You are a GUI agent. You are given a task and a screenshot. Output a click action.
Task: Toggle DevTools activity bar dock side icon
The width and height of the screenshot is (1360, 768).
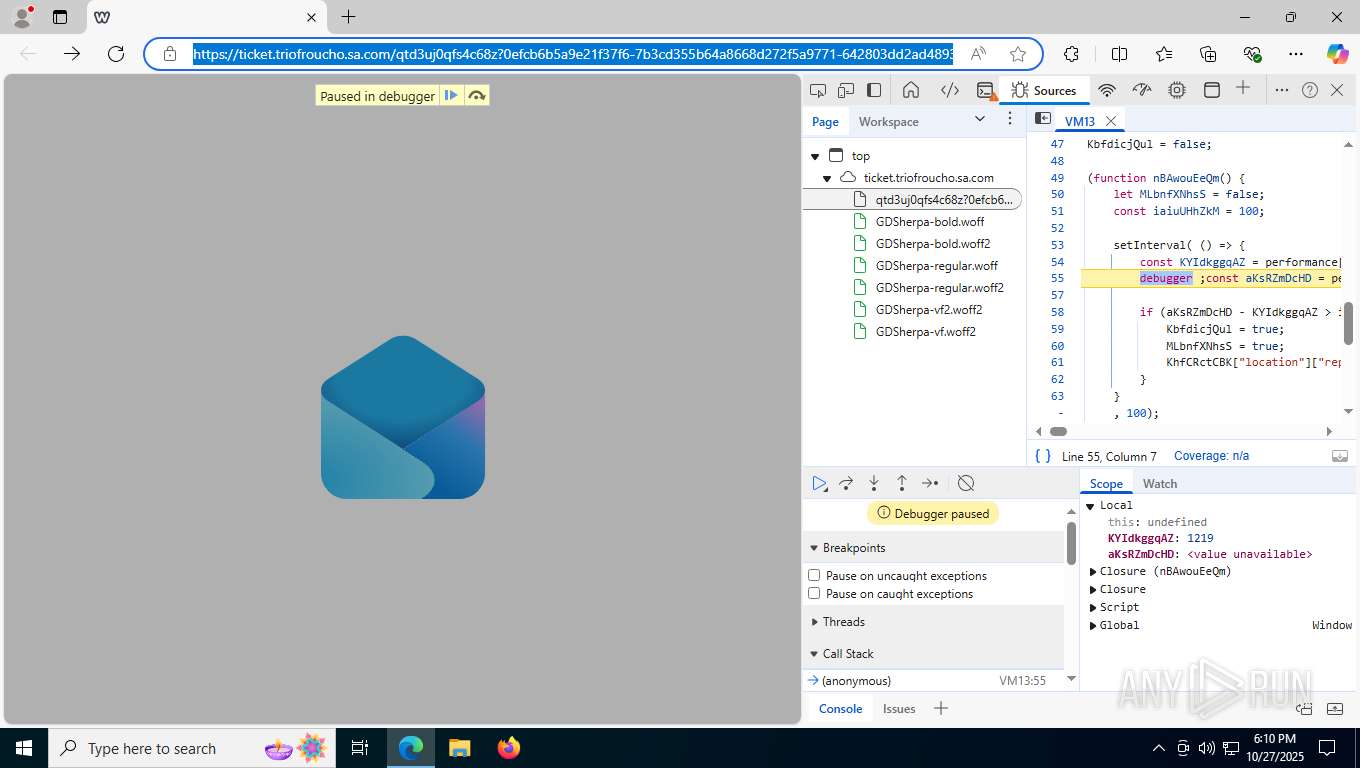[874, 90]
